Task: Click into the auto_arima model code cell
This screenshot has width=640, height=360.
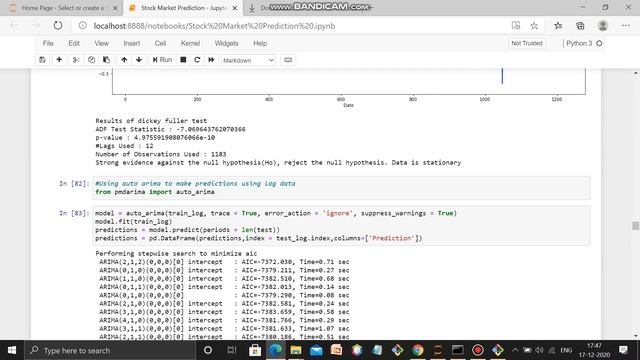Action: tap(341, 226)
